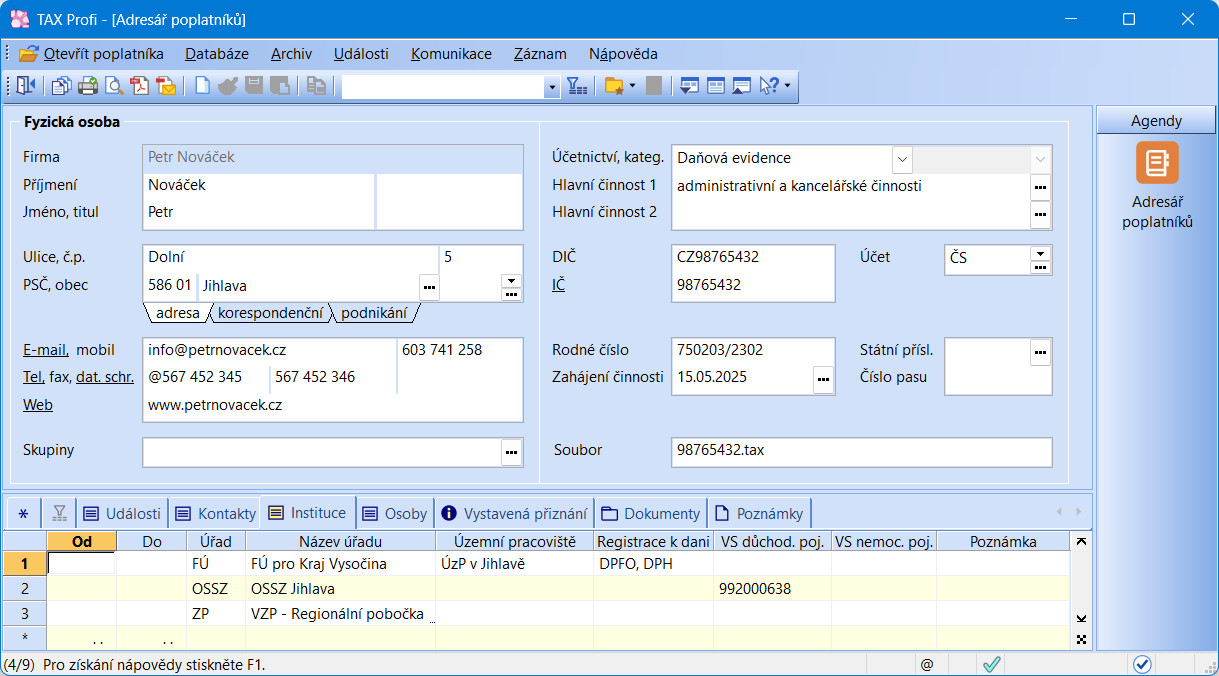1219x676 pixels.
Task: Expand the toolbar search combo box
Action: pos(551,87)
